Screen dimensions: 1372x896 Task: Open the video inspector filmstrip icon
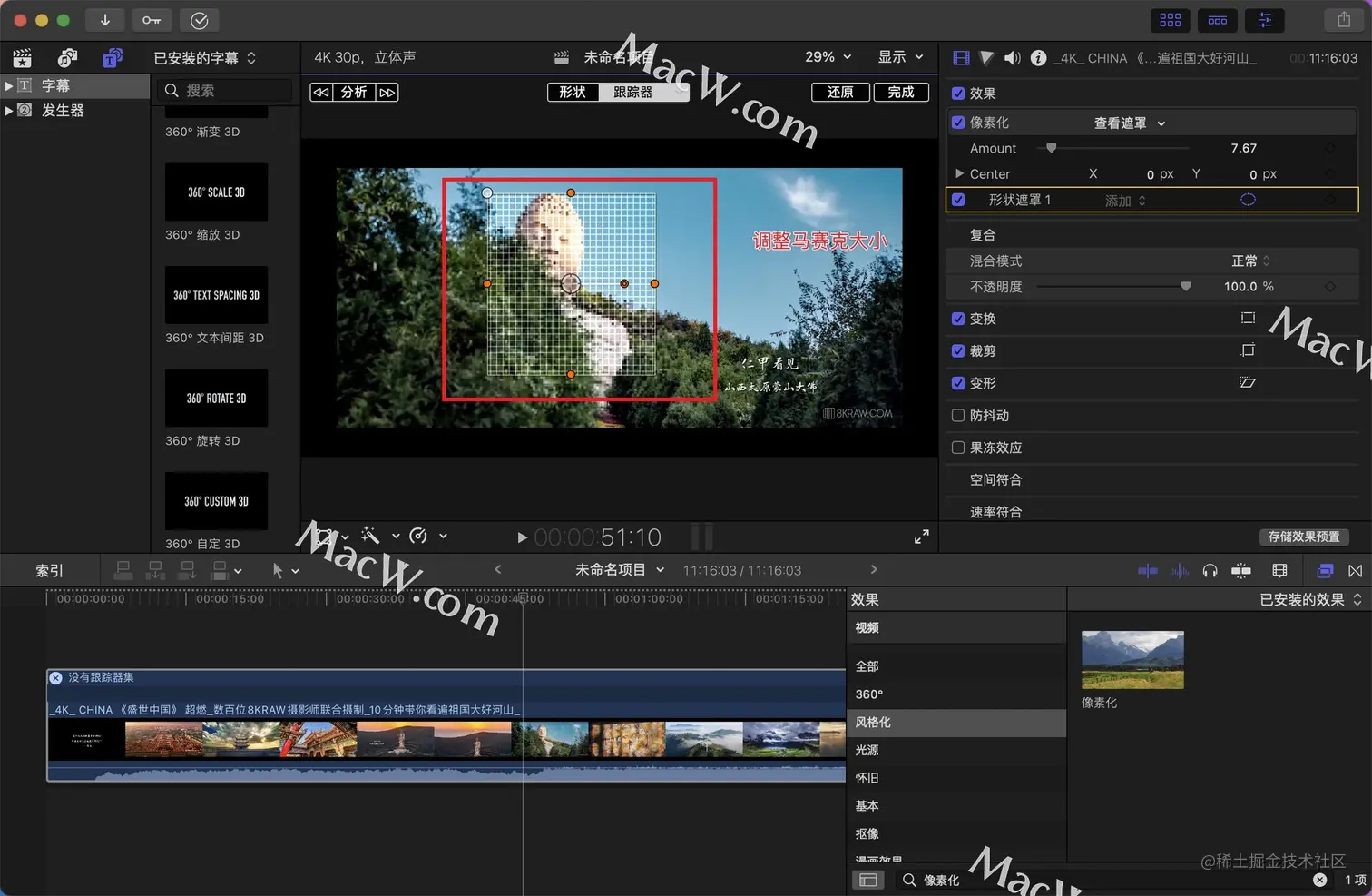[x=961, y=58]
